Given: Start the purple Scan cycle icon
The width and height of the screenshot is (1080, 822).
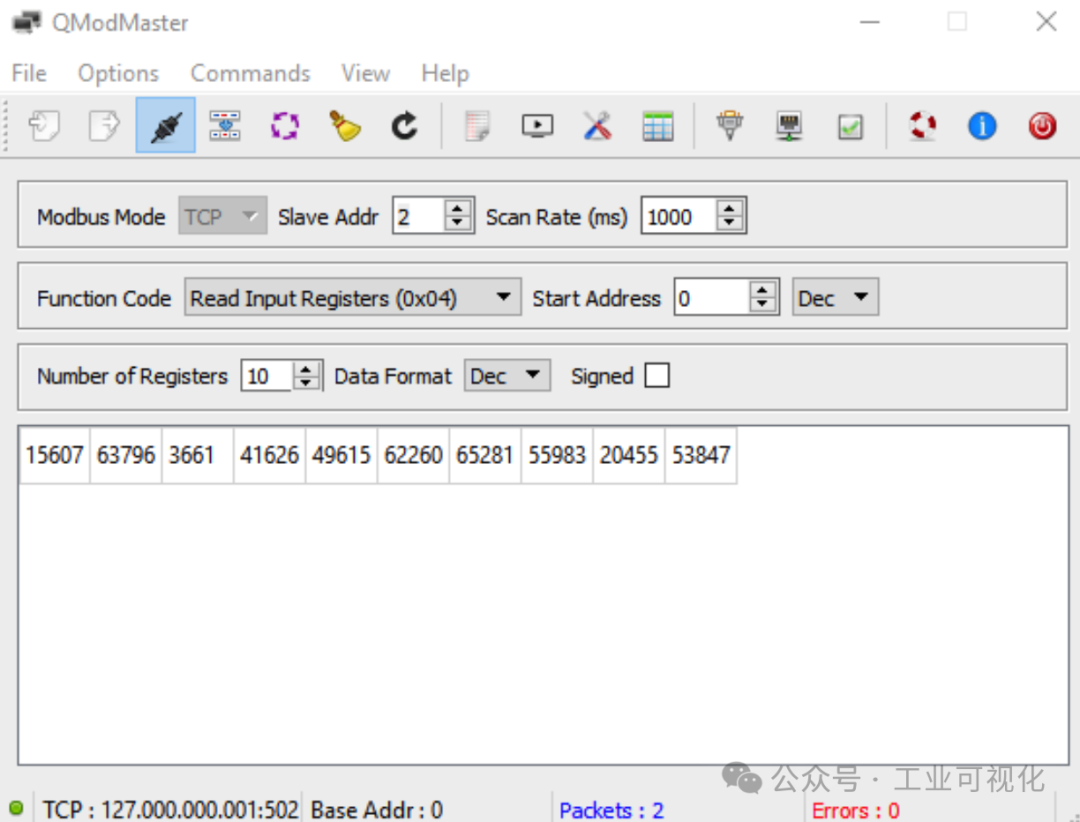Looking at the screenshot, I should coord(284,126).
